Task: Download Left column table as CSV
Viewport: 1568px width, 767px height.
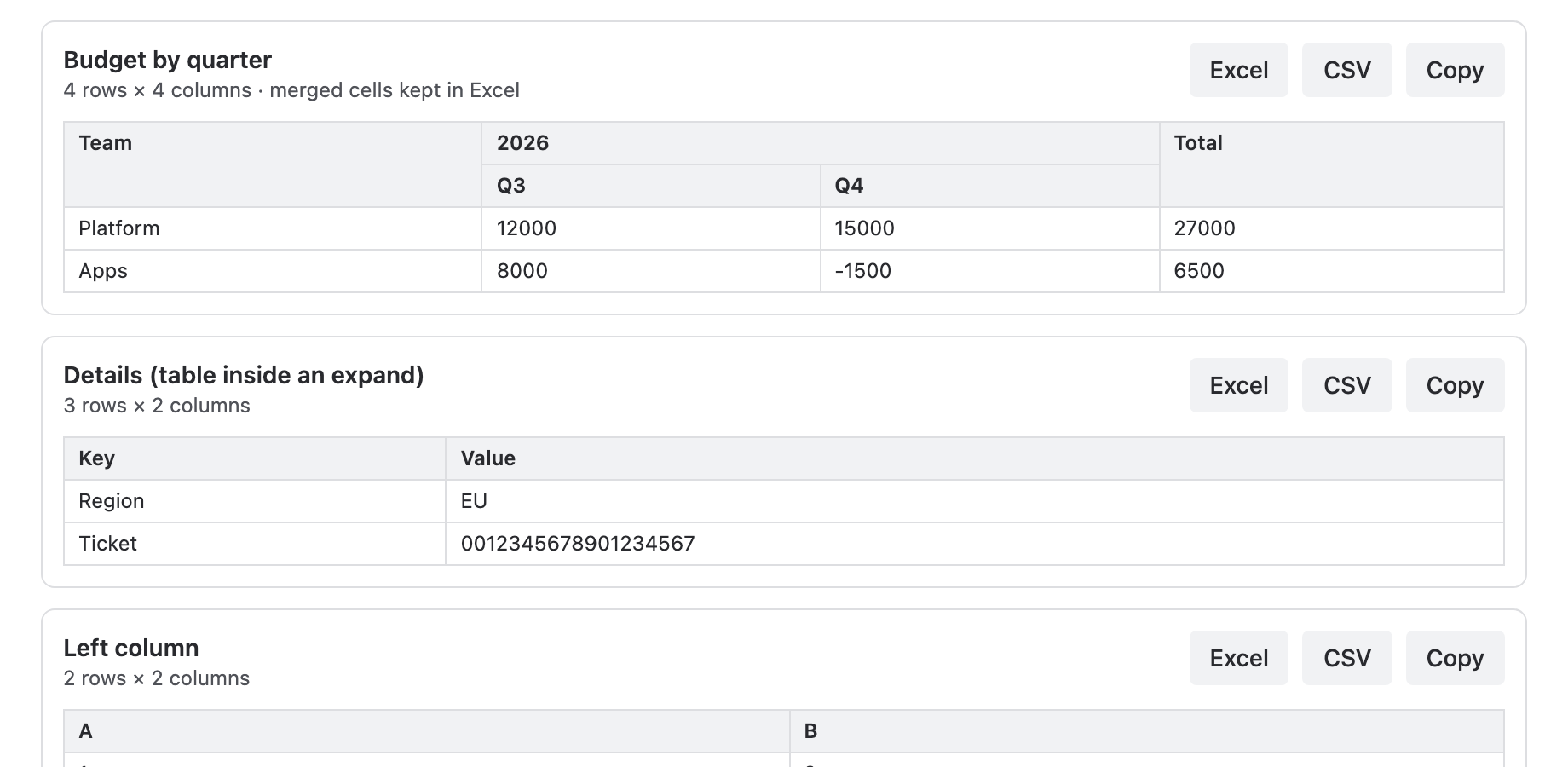Action: point(1346,658)
